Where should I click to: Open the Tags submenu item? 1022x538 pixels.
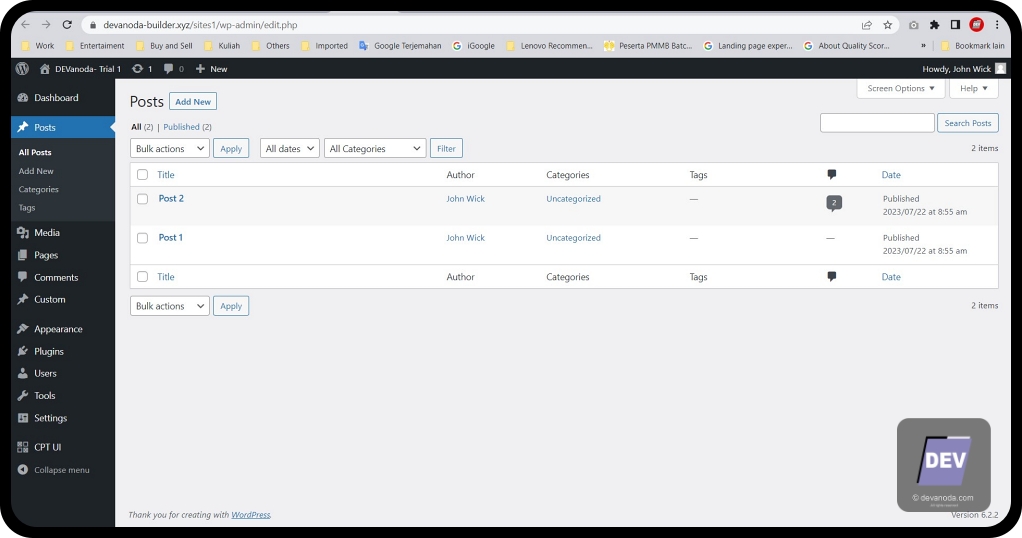coord(27,207)
